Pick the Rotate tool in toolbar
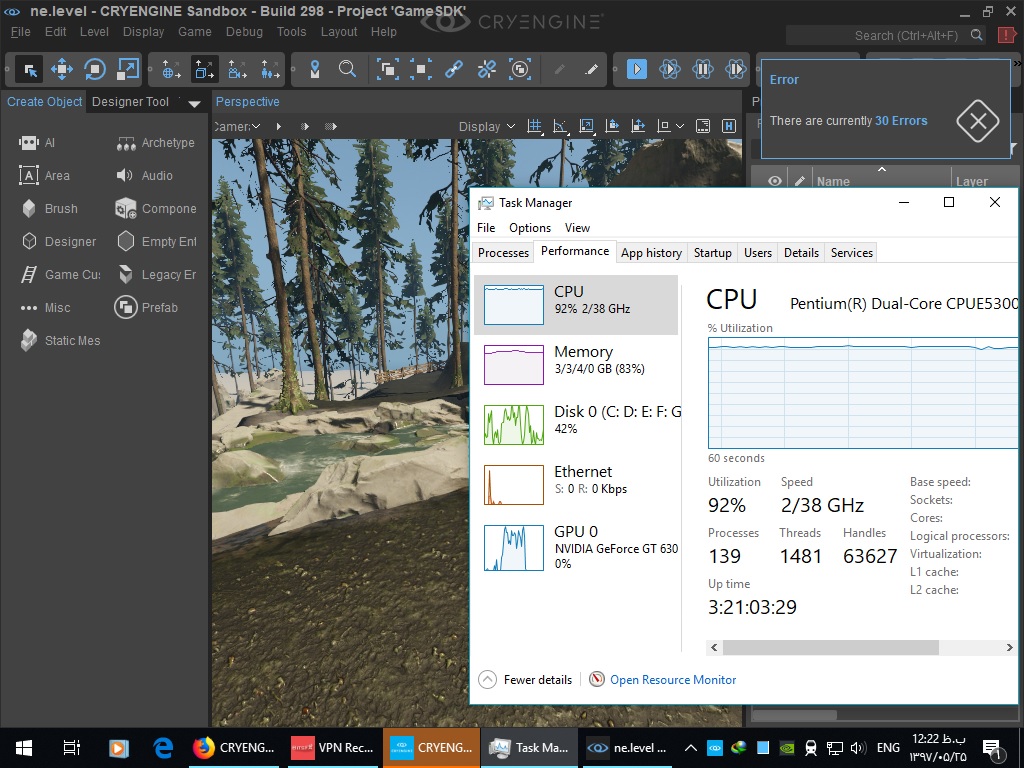Screen dimensions: 1024x768 pyautogui.click(x=95, y=69)
